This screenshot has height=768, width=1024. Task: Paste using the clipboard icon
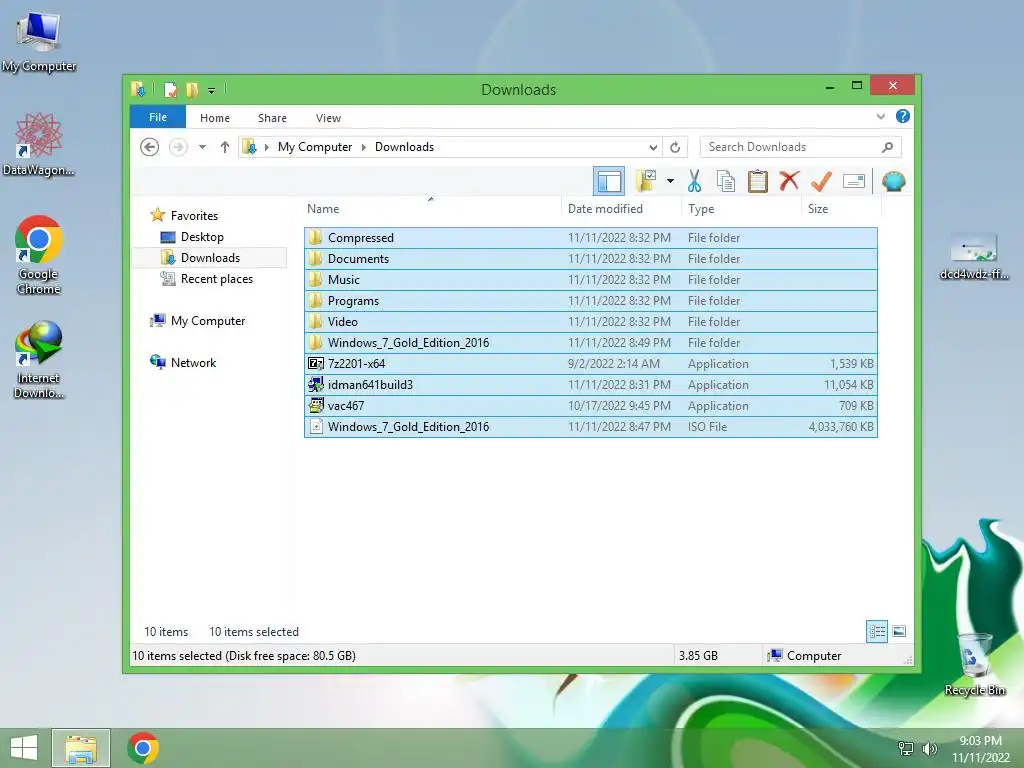coord(757,181)
